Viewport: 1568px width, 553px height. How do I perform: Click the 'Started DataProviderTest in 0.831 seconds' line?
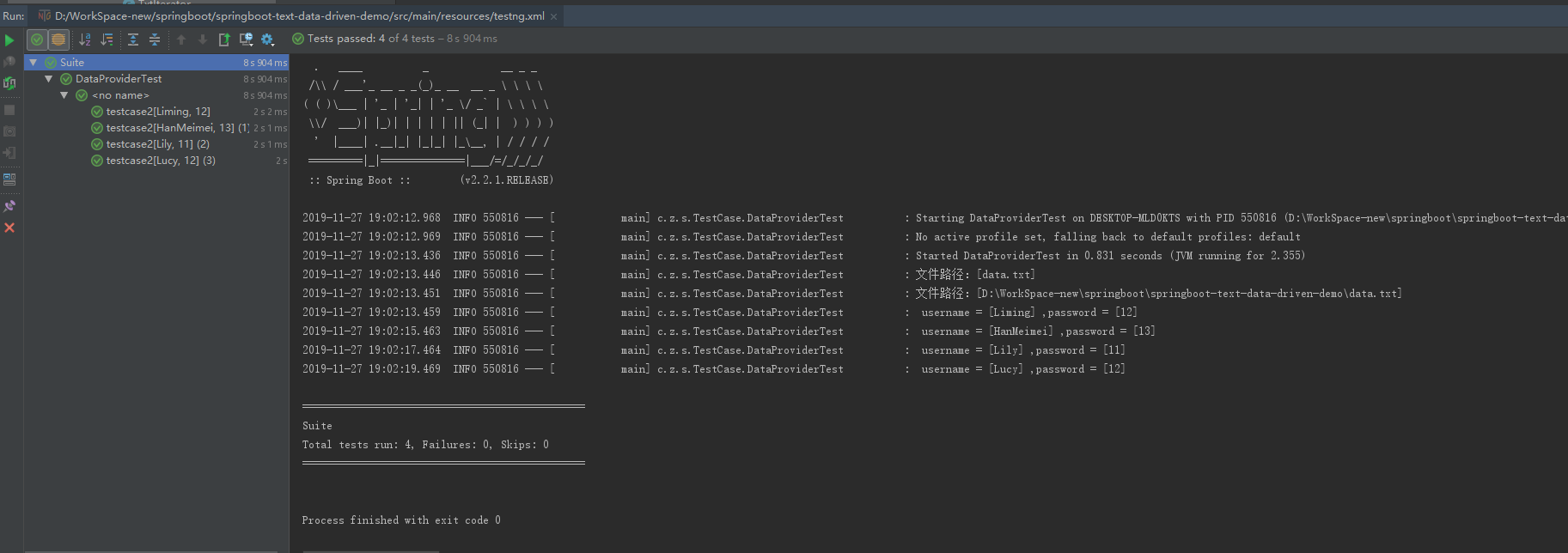click(803, 256)
